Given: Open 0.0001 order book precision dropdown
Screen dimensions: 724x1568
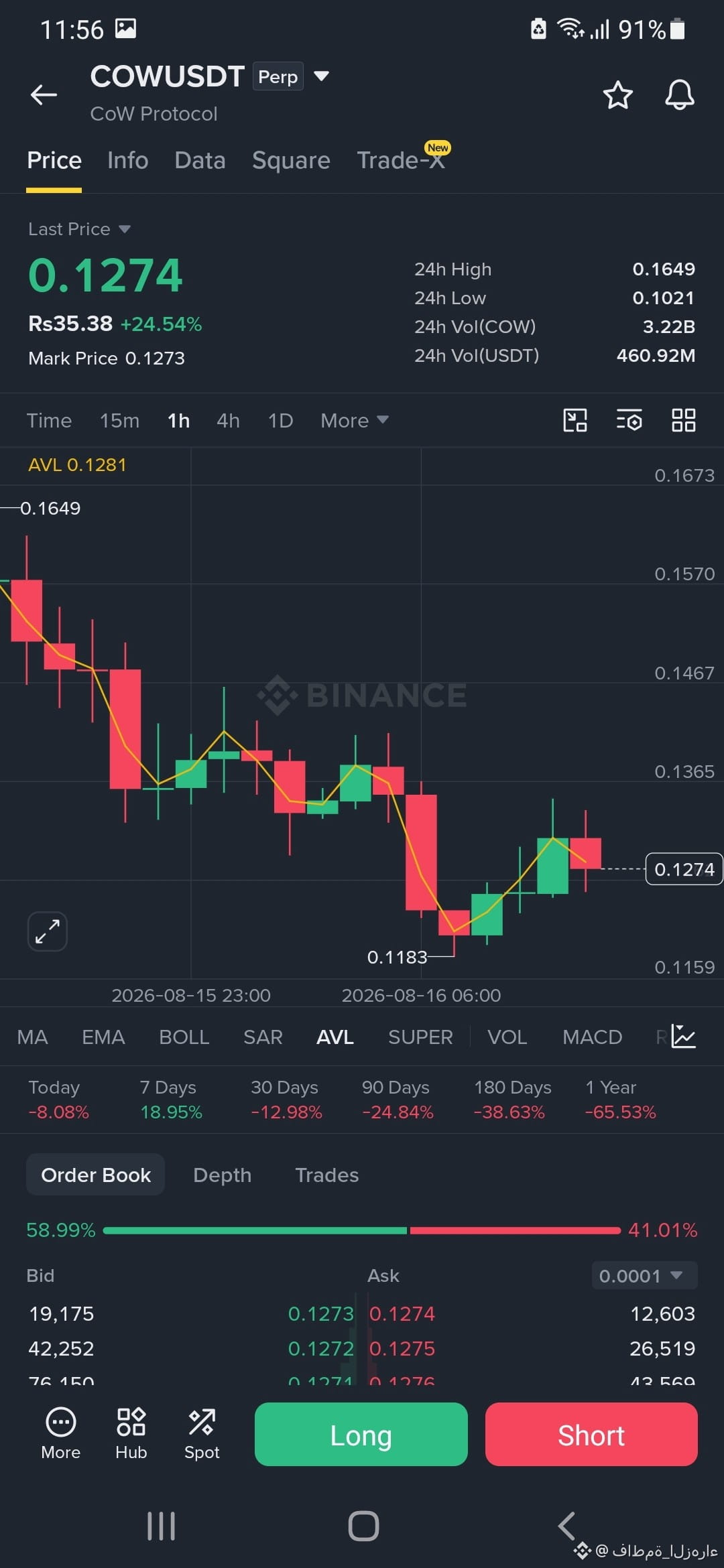Looking at the screenshot, I should click(644, 1275).
